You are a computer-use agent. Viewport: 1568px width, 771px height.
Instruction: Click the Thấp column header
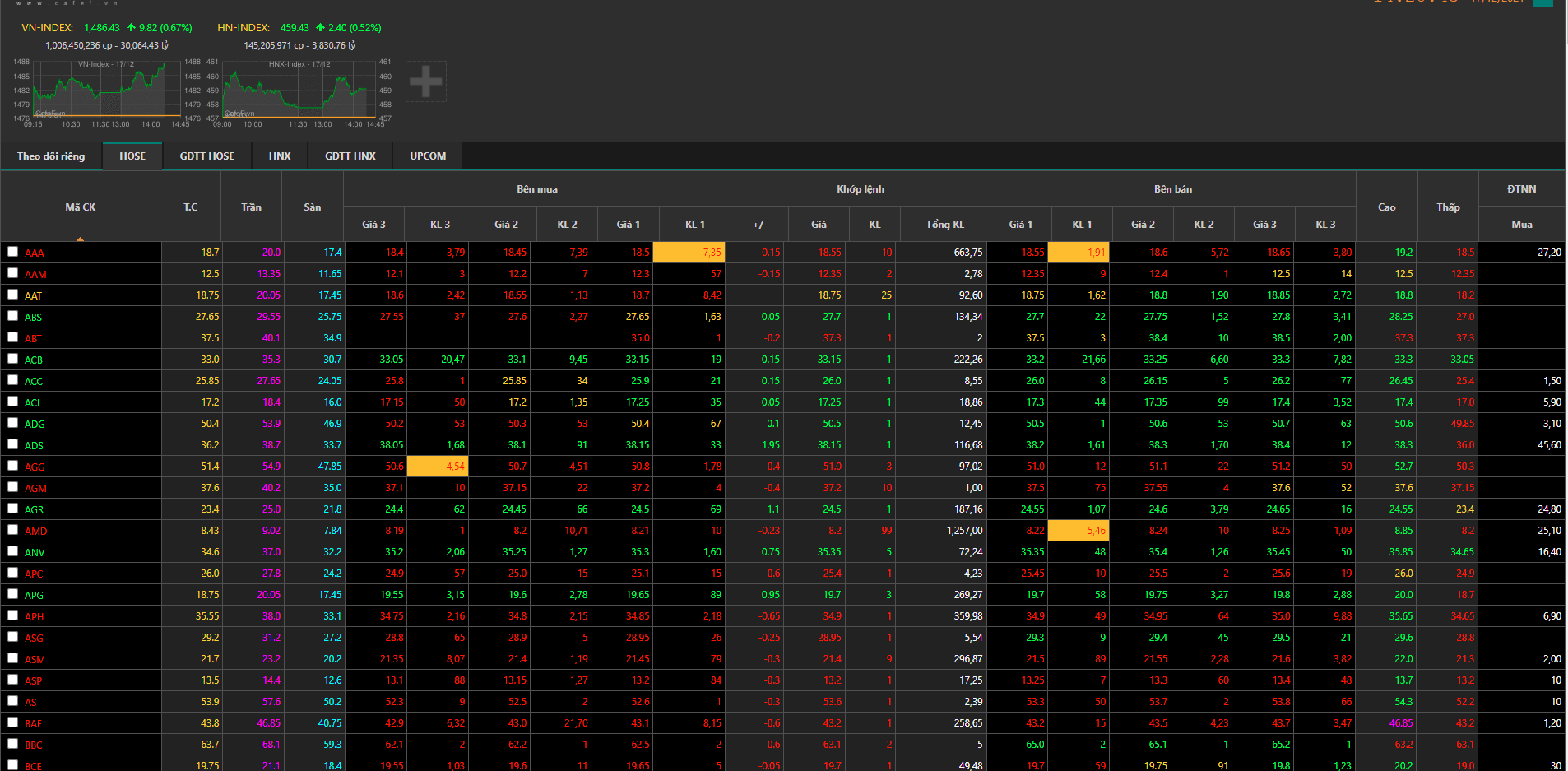pos(1449,207)
